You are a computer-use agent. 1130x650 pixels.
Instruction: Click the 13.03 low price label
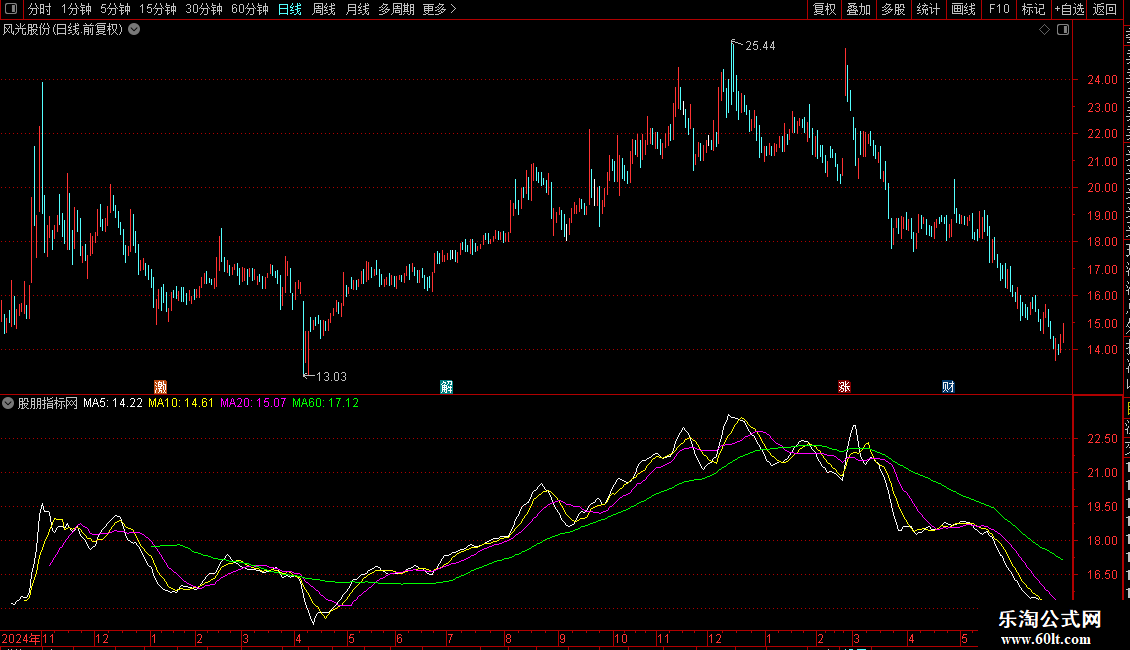click(332, 377)
